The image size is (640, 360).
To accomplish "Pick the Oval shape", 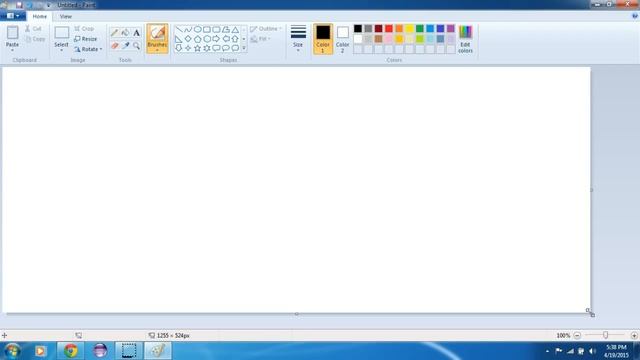I will coord(198,29).
